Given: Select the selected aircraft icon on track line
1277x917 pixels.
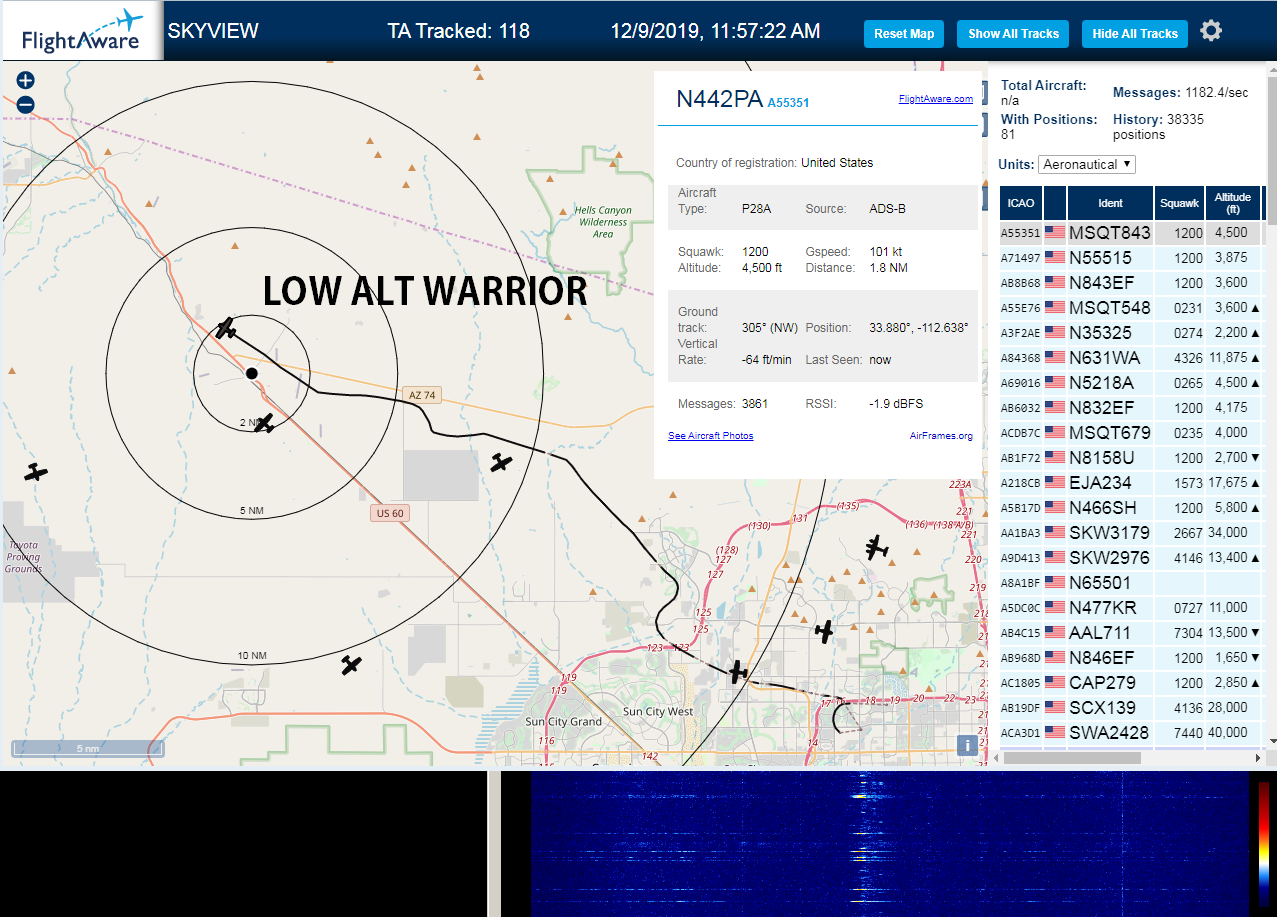Looking at the screenshot, I should 227,328.
